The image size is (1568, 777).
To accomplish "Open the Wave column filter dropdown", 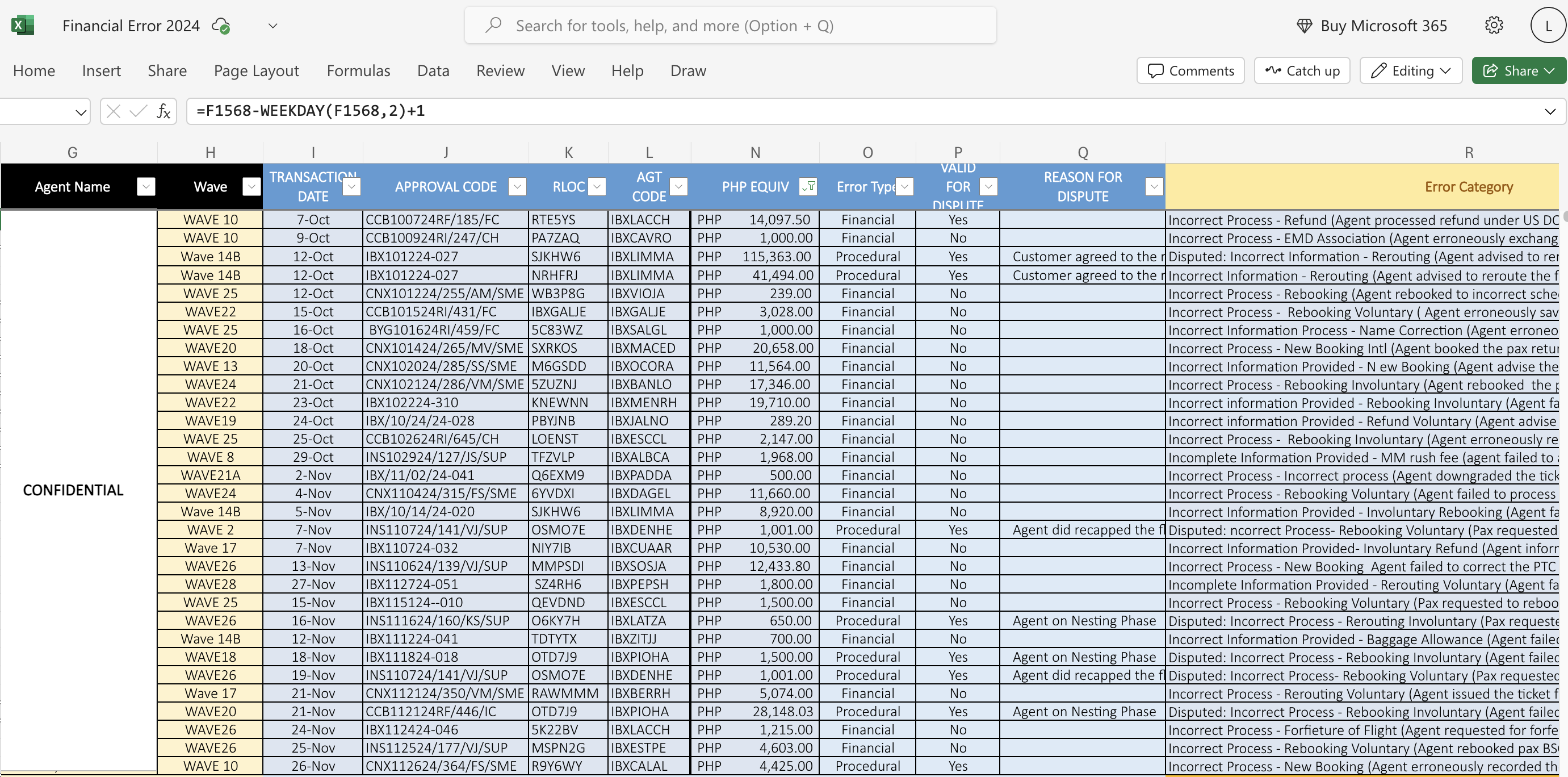I will [251, 186].
